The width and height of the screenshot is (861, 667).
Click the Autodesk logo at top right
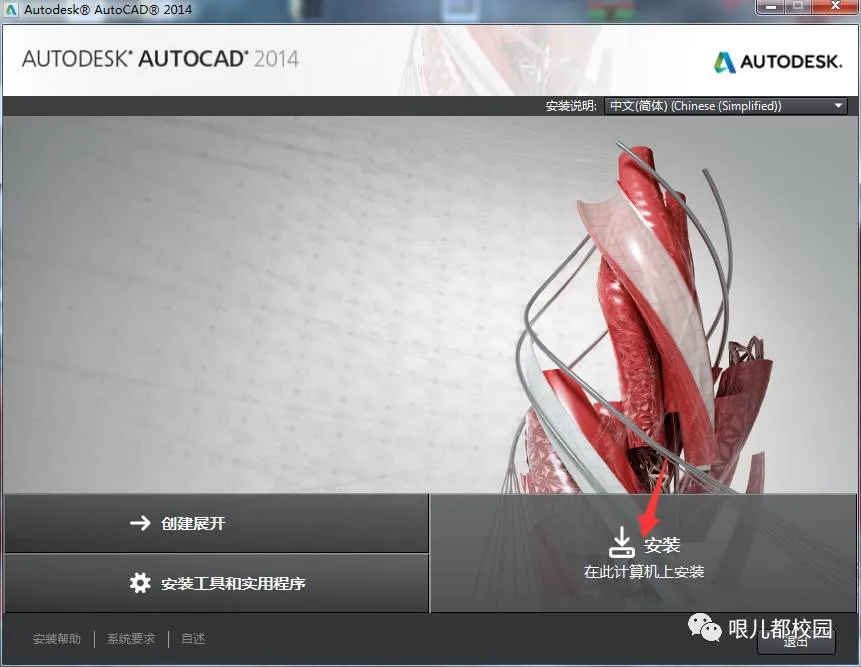[778, 62]
